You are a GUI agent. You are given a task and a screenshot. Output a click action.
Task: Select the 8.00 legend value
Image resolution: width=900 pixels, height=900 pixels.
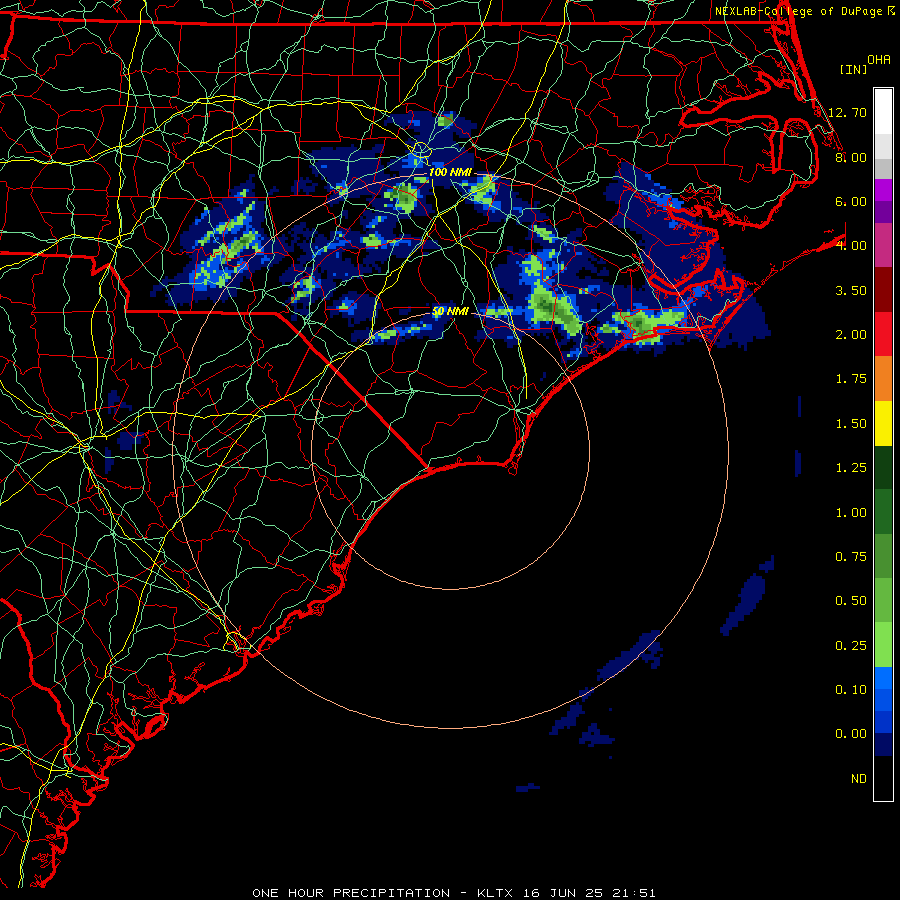pos(851,157)
